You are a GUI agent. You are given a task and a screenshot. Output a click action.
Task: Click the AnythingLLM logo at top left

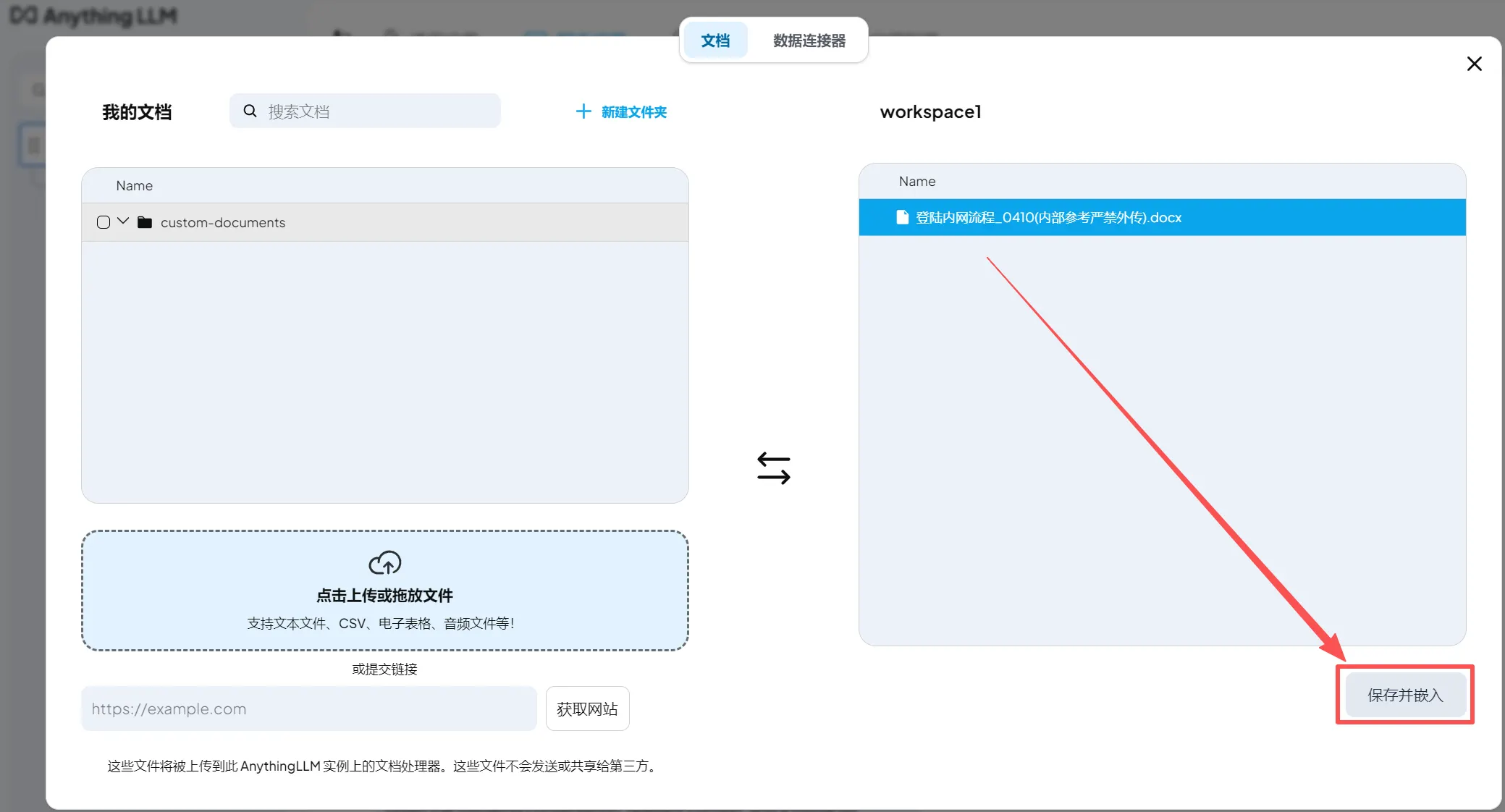pos(93,16)
